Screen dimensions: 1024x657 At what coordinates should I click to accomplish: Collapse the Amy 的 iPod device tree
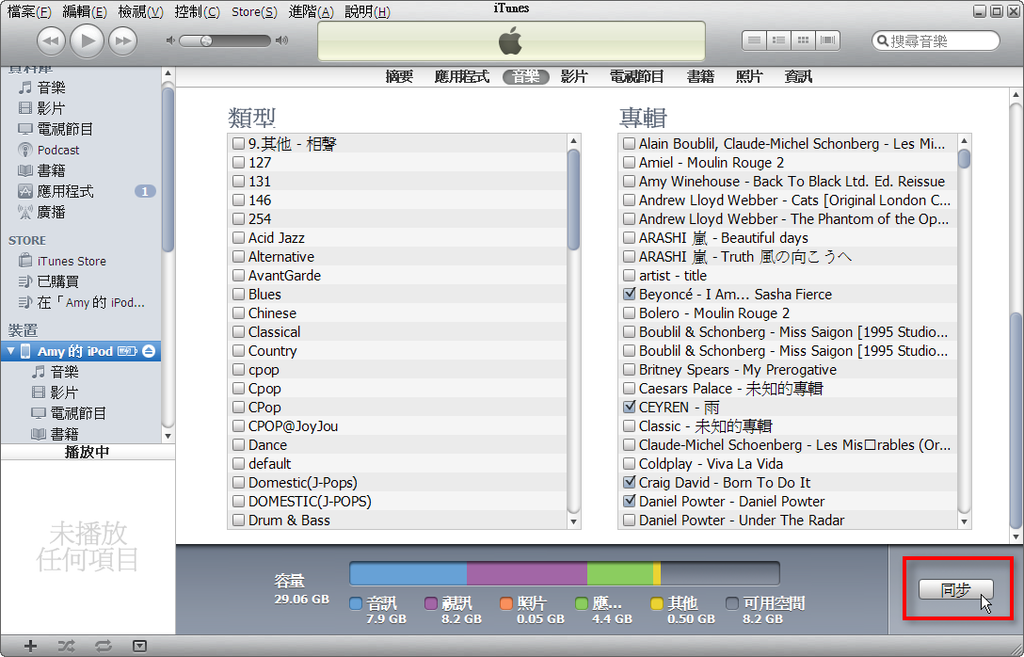coord(10,351)
